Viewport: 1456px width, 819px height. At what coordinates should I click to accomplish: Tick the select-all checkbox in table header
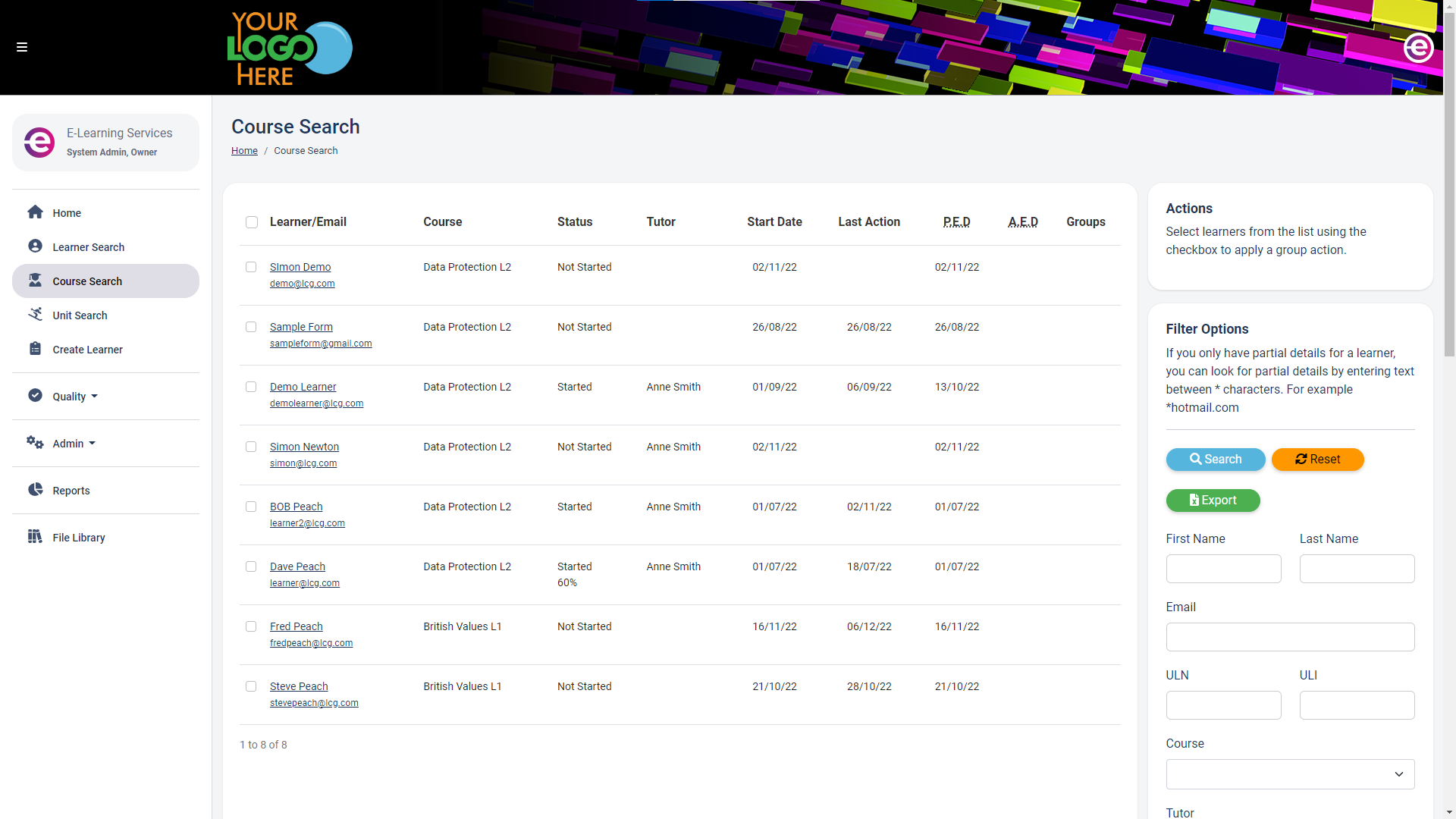[x=252, y=222]
